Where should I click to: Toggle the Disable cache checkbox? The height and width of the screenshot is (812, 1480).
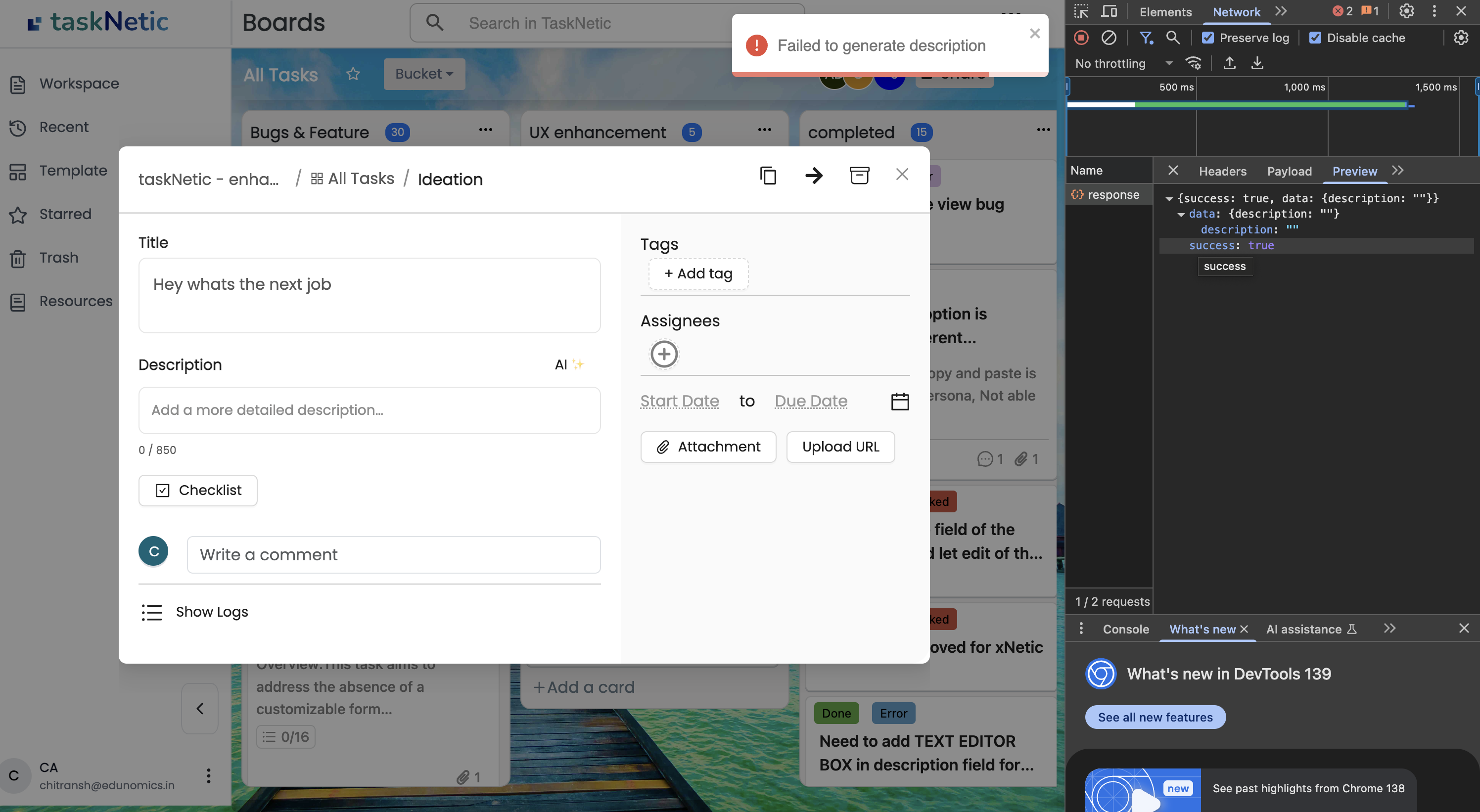pyautogui.click(x=1314, y=38)
